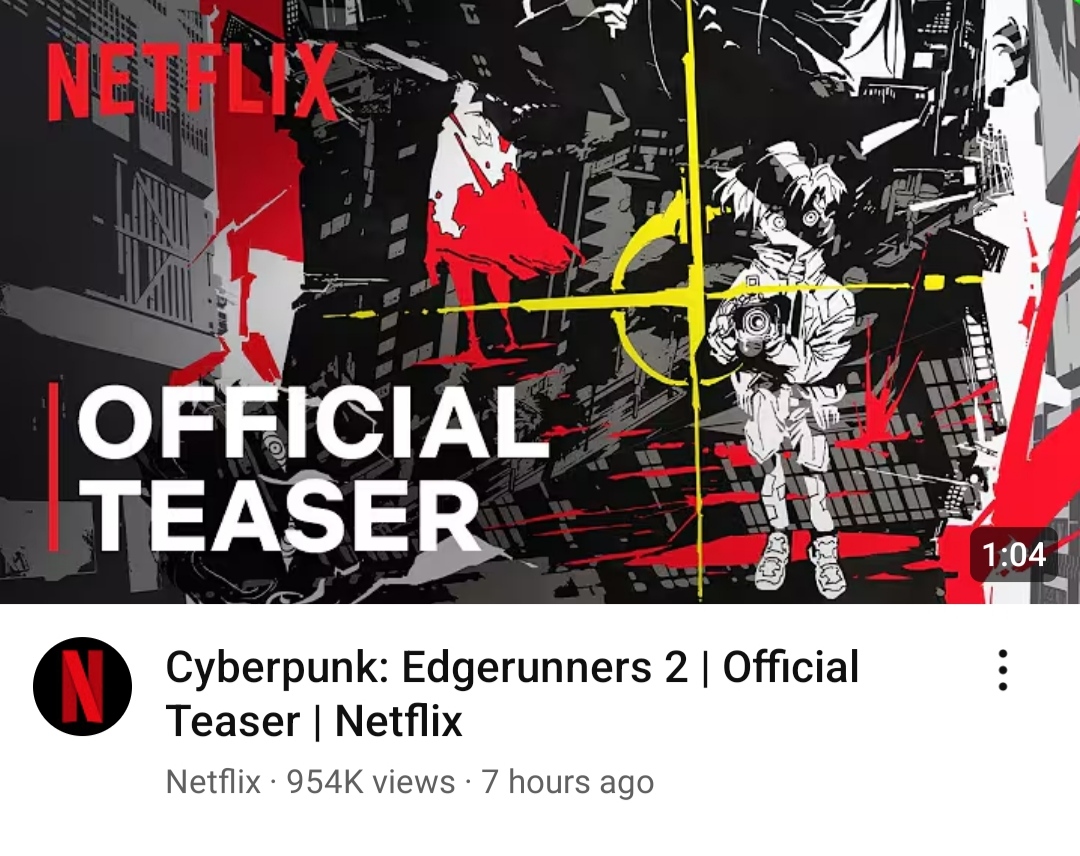Click the yellow crosshair center in the thumbnail

(x=692, y=297)
